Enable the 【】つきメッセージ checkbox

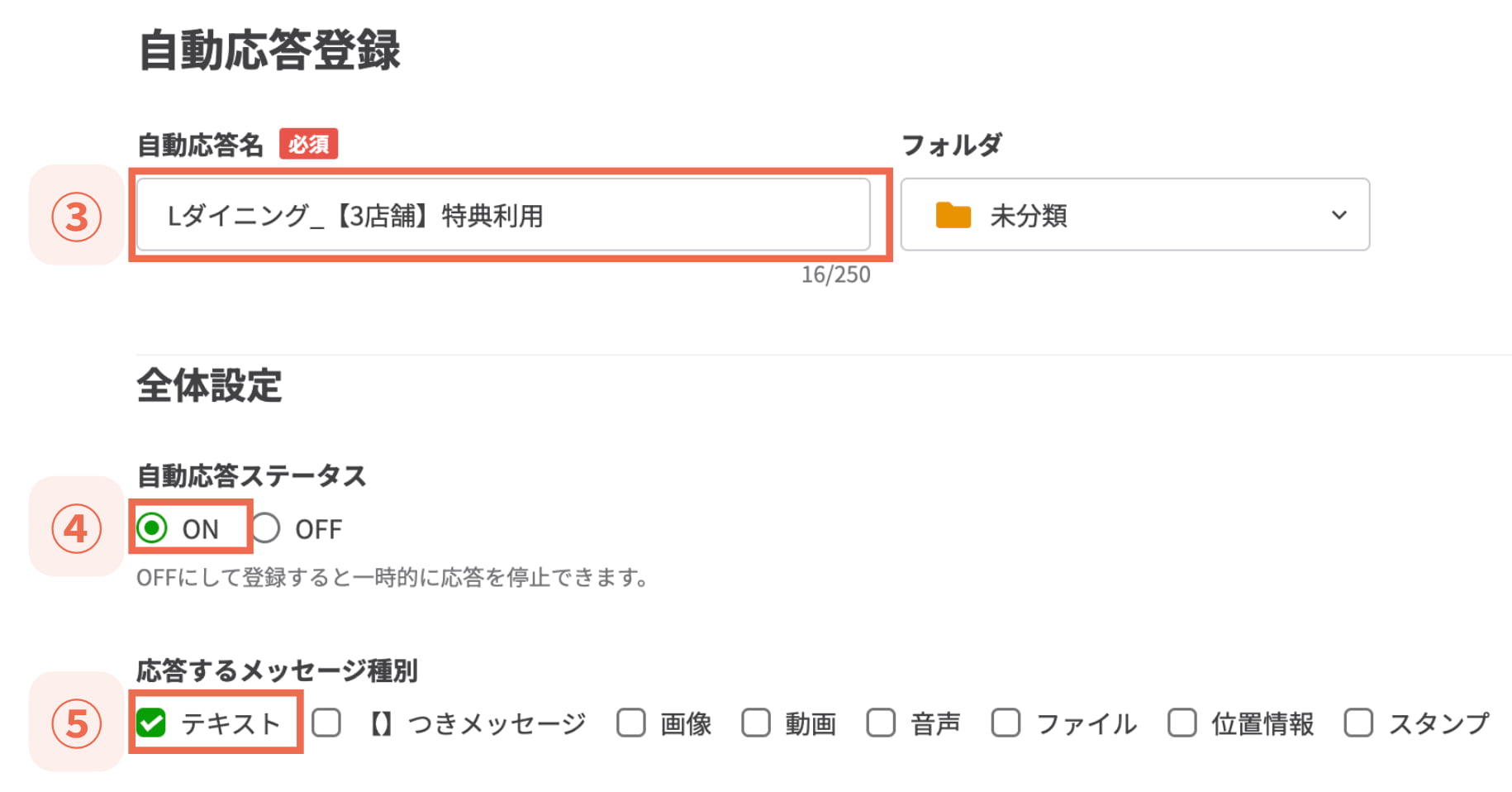pos(327,723)
